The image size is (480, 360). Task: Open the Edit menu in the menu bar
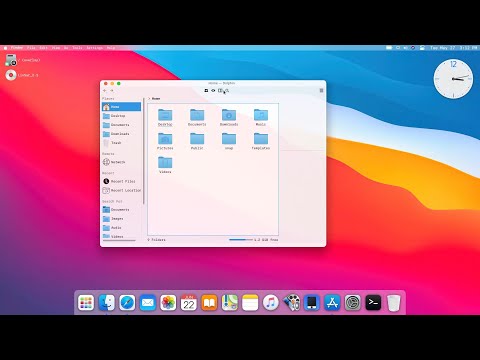tap(44, 48)
